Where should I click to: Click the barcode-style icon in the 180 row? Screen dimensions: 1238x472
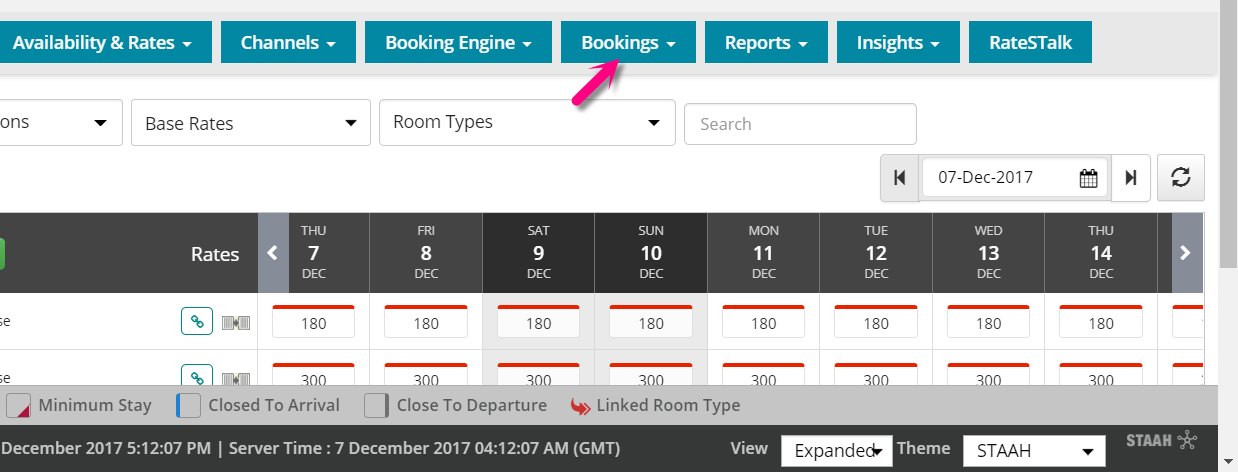pyautogui.click(x=236, y=322)
